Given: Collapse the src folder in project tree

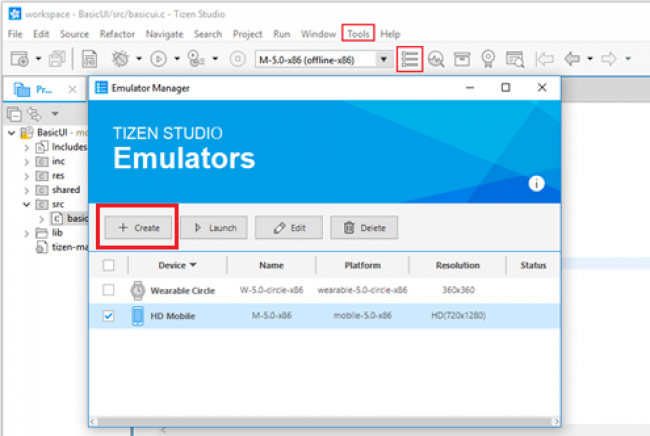Looking at the screenshot, I should 27,203.
